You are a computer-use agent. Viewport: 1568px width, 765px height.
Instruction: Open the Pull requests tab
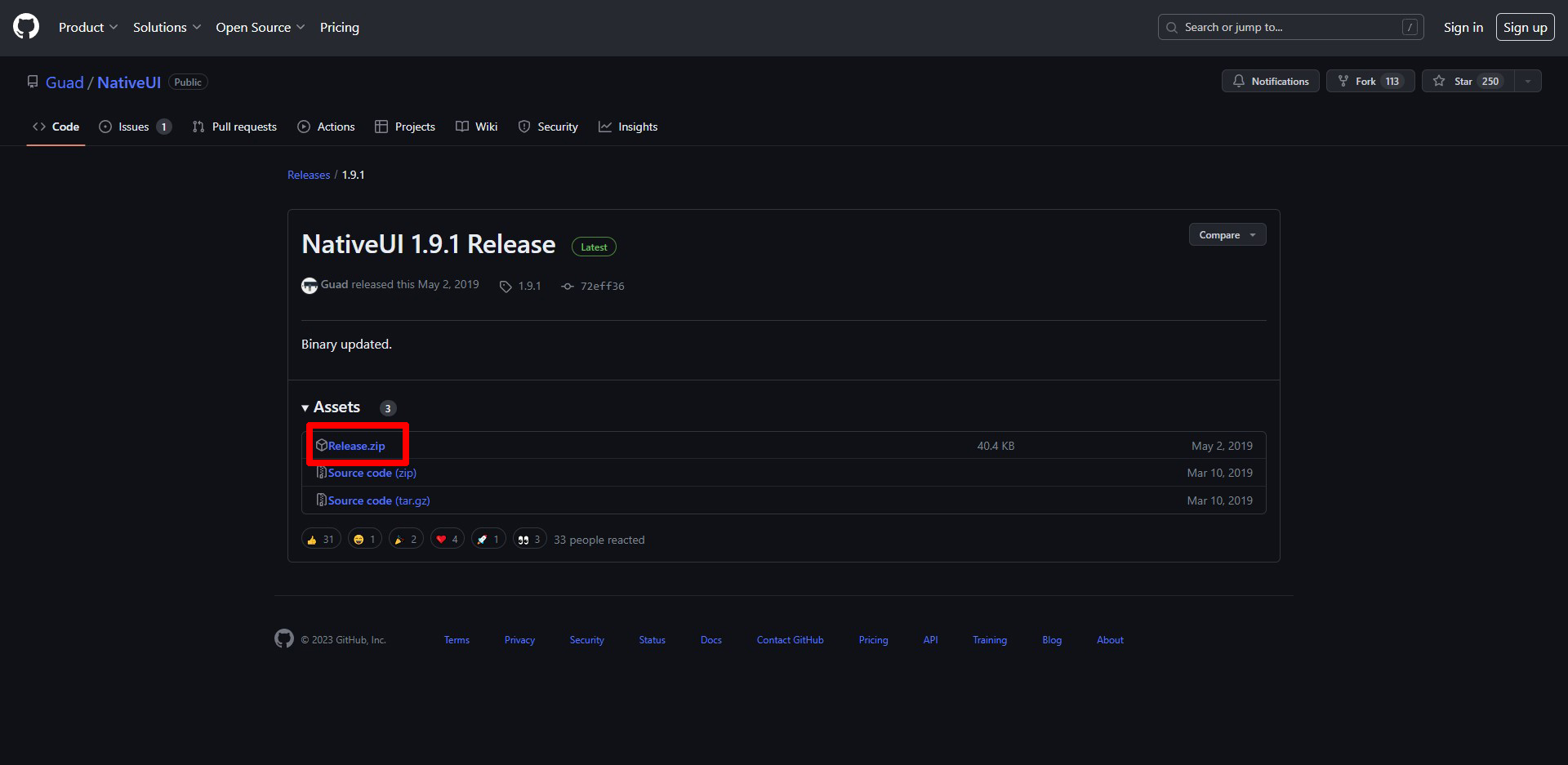234,127
